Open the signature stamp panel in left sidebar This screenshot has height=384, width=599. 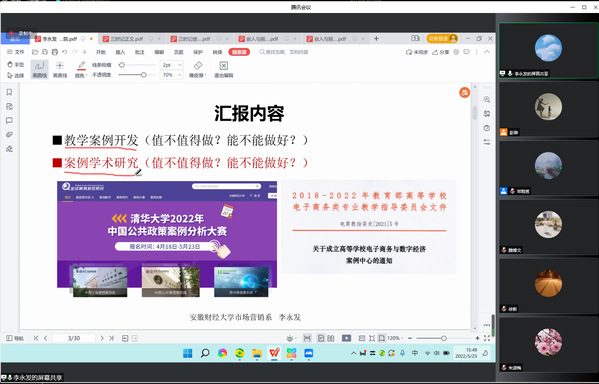click(10, 149)
